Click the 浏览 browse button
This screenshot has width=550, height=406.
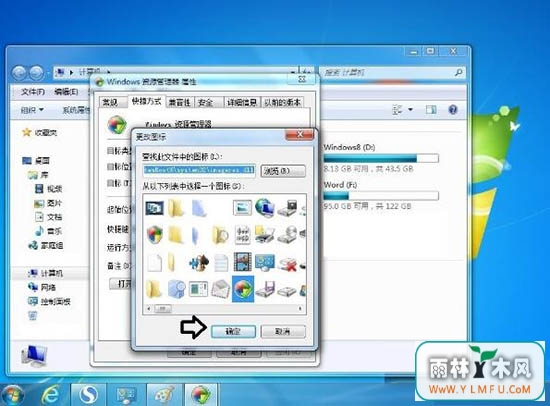click(x=283, y=171)
